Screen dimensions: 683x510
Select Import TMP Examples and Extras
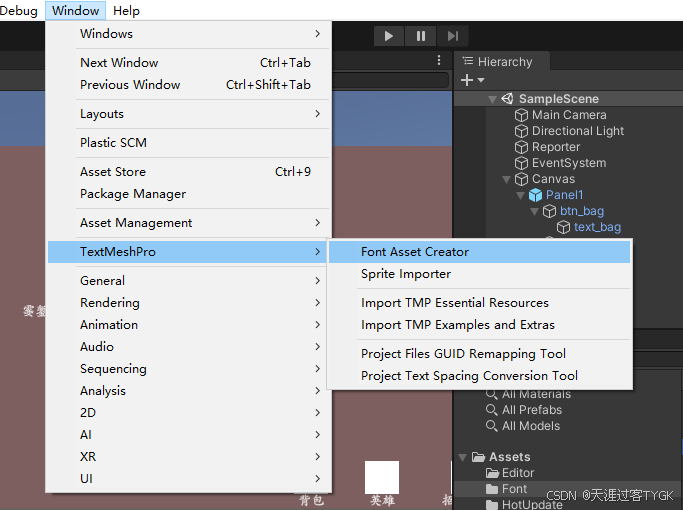point(479,324)
